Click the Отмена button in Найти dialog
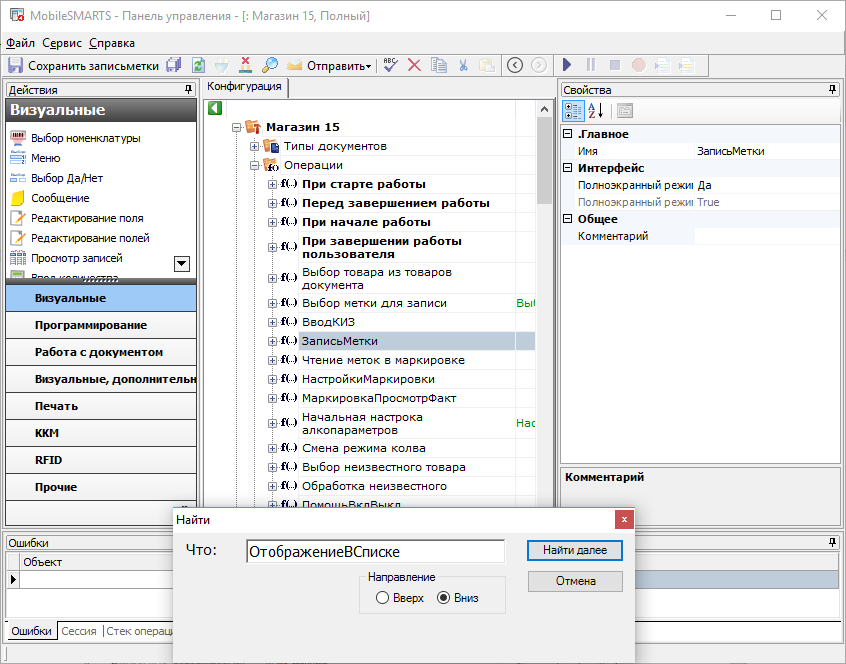The width and height of the screenshot is (846, 664). [575, 581]
